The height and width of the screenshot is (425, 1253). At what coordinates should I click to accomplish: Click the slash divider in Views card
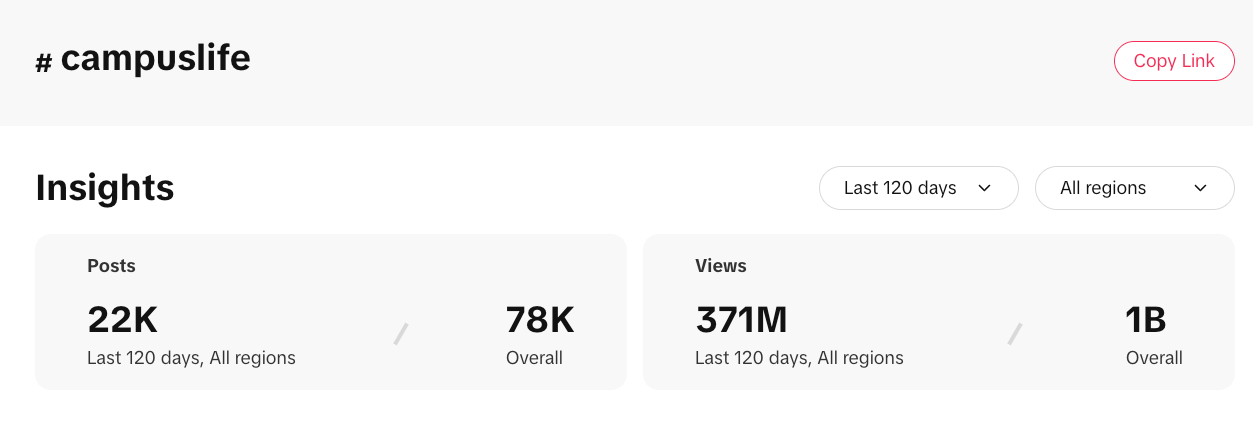(x=1015, y=333)
